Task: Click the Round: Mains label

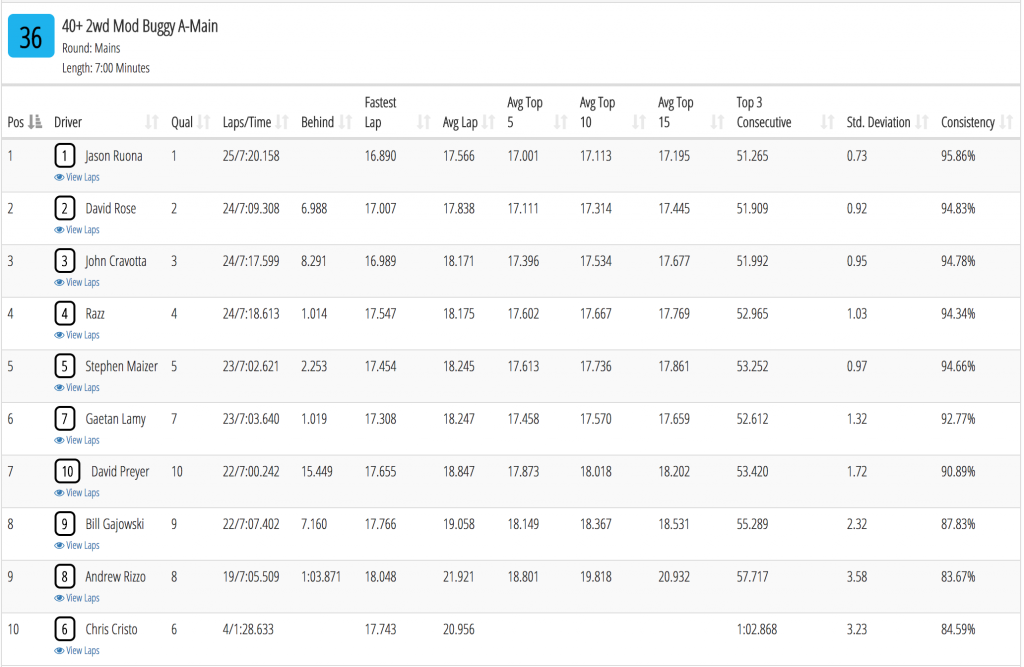Action: click(x=91, y=48)
